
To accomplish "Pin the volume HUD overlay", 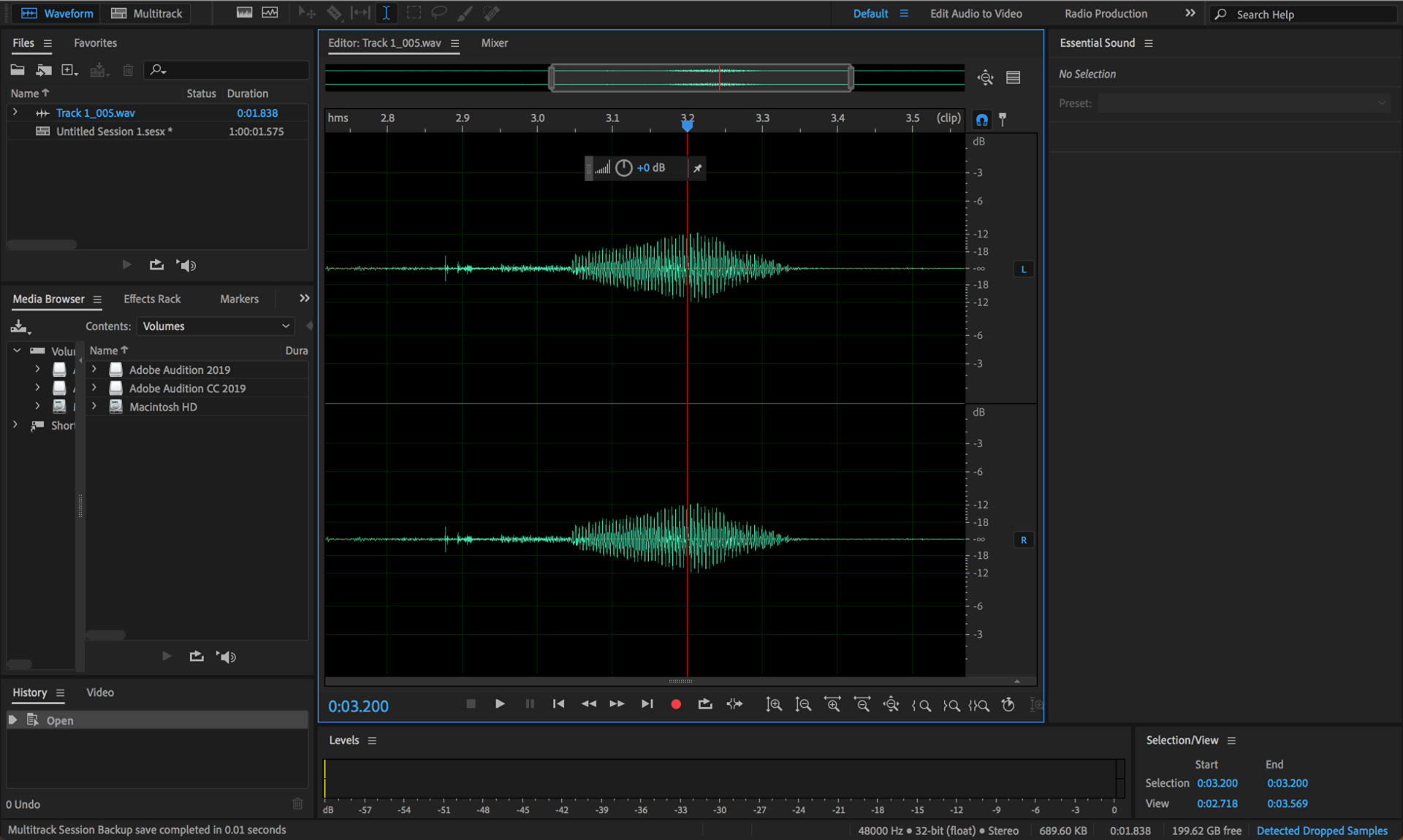I will tap(697, 168).
